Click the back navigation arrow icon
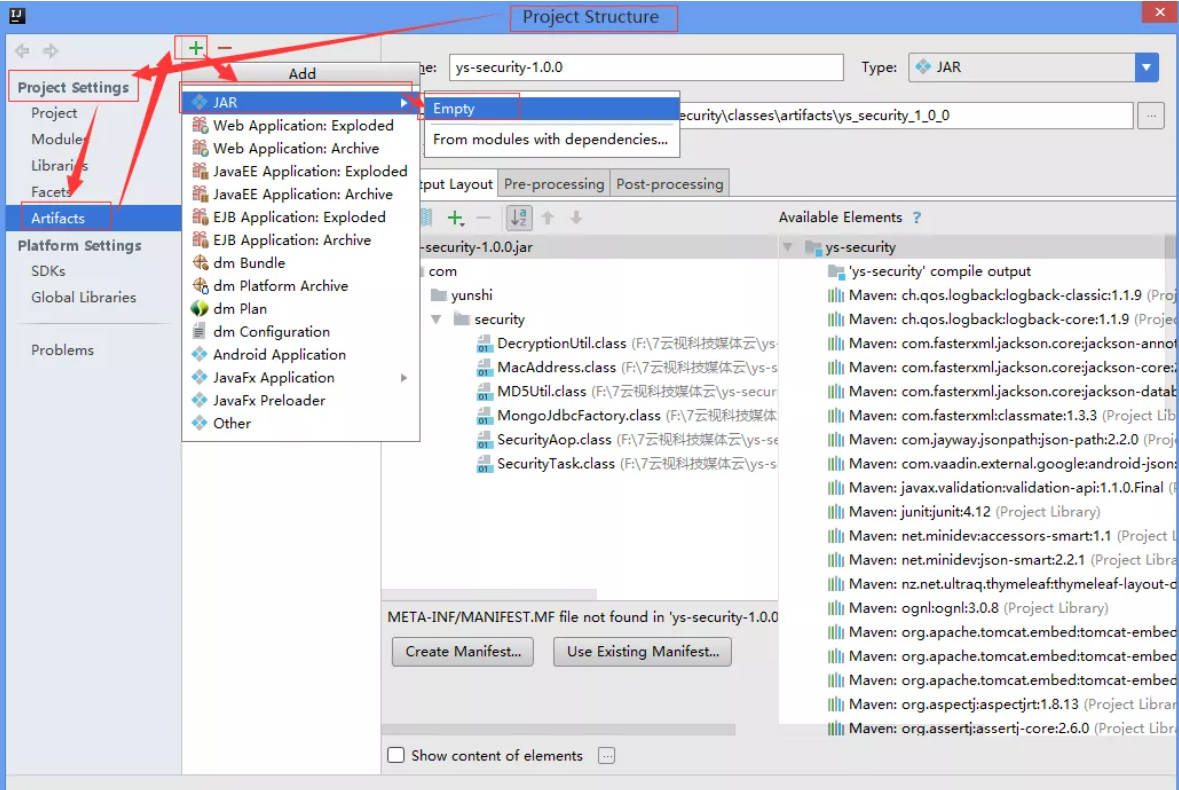Screen dimensions: 1179x790 pyautogui.click(x=22, y=51)
